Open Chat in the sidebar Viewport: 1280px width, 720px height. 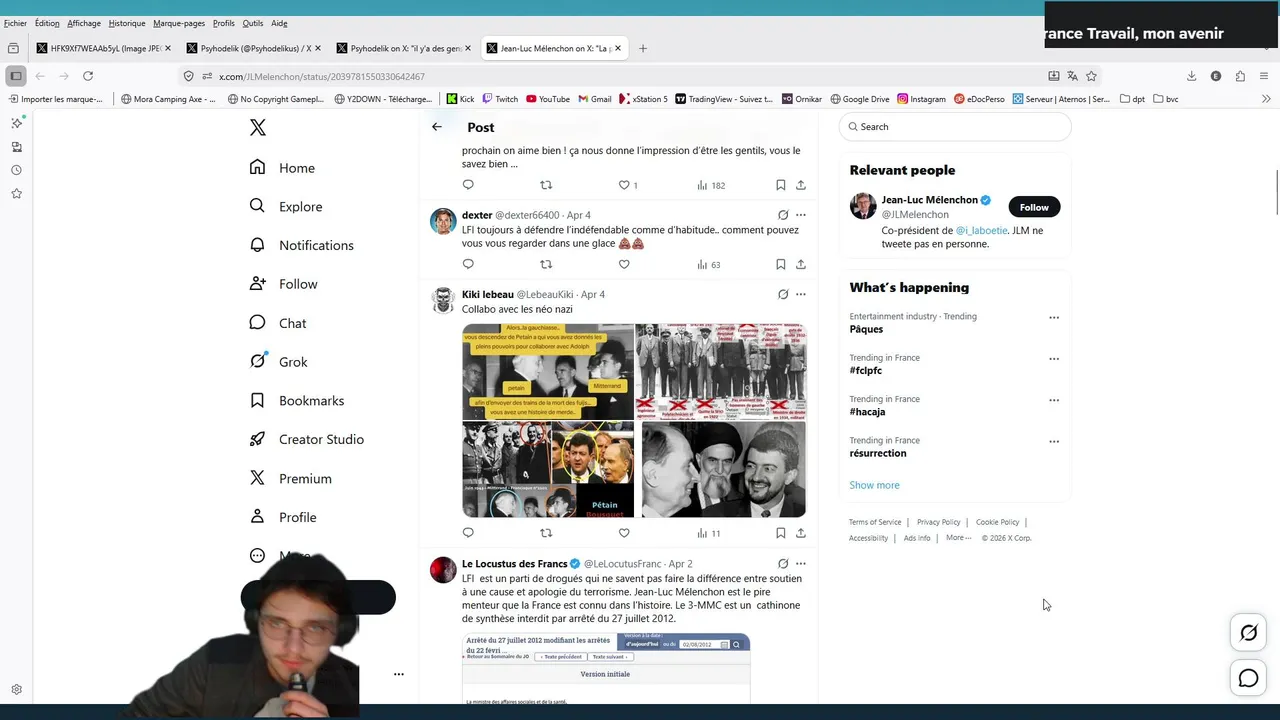pos(278,323)
